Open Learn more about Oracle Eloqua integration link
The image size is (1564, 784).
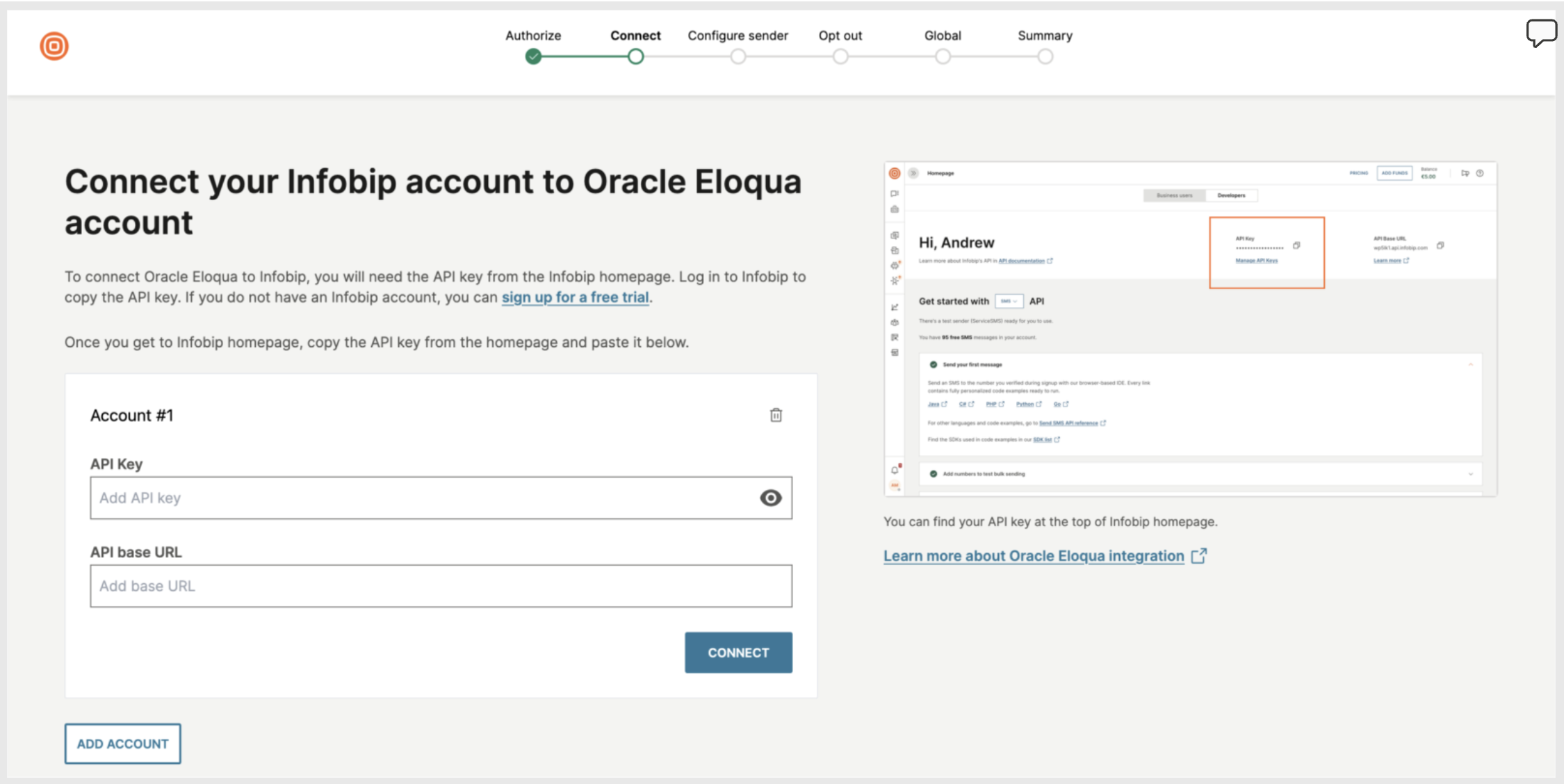click(1034, 556)
